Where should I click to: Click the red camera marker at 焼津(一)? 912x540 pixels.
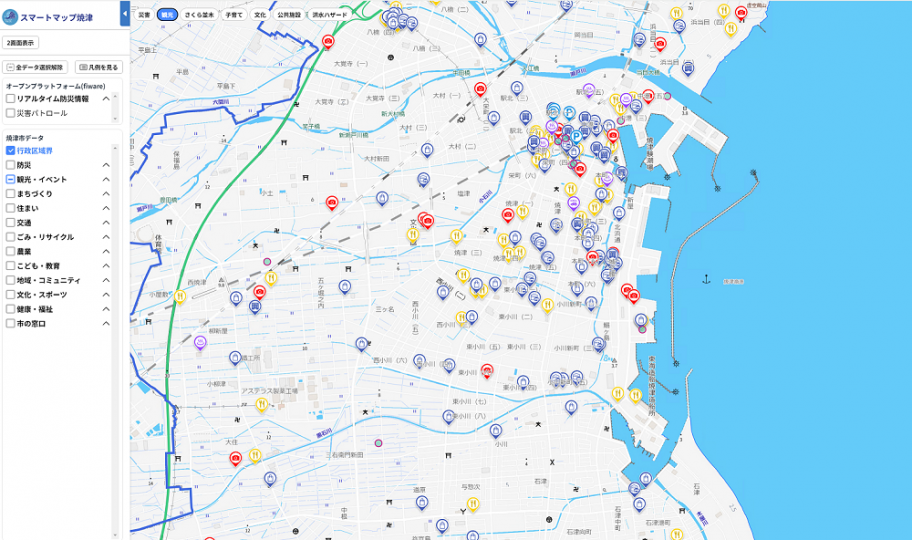coord(508,215)
